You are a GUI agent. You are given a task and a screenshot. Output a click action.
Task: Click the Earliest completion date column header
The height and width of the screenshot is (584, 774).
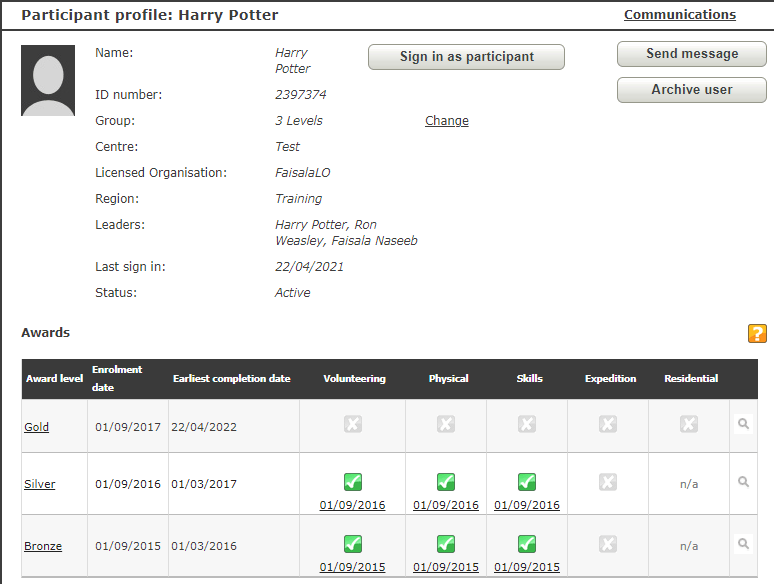(232, 379)
